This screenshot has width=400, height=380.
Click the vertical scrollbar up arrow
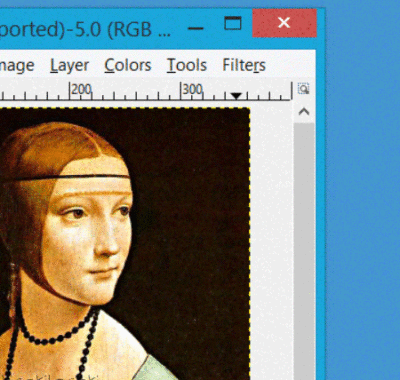click(304, 112)
